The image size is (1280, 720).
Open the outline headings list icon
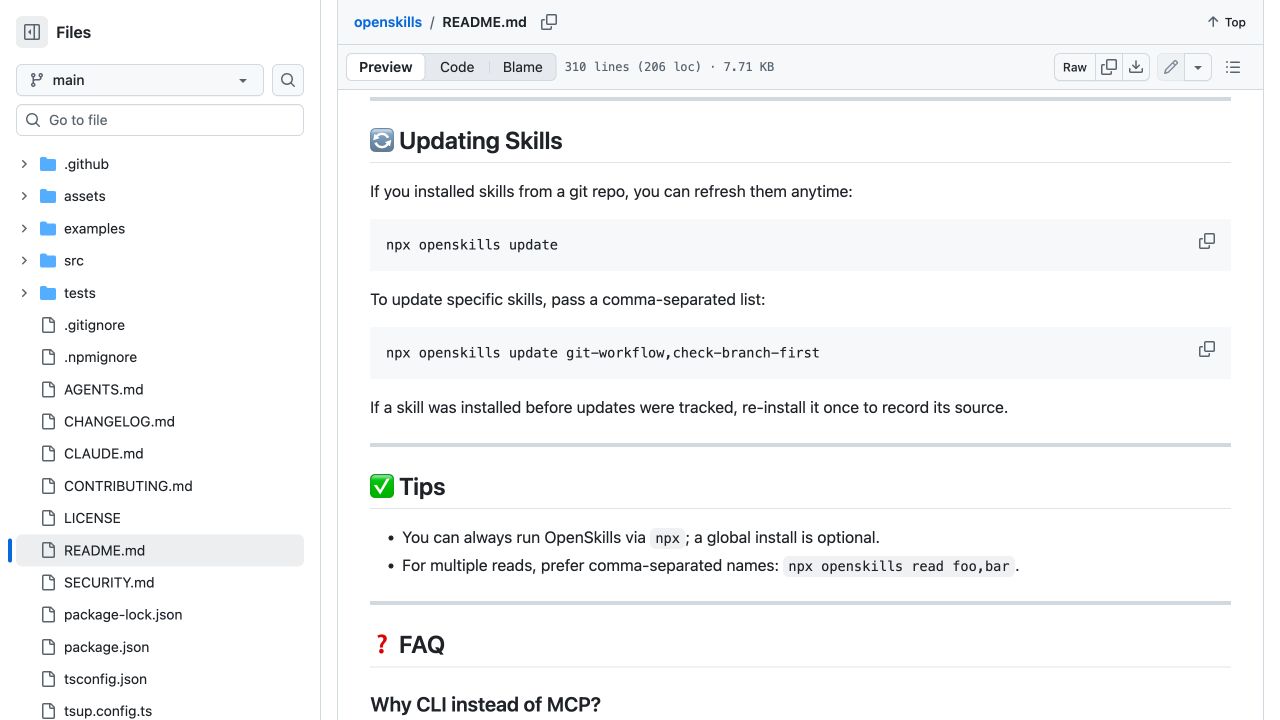1233,67
